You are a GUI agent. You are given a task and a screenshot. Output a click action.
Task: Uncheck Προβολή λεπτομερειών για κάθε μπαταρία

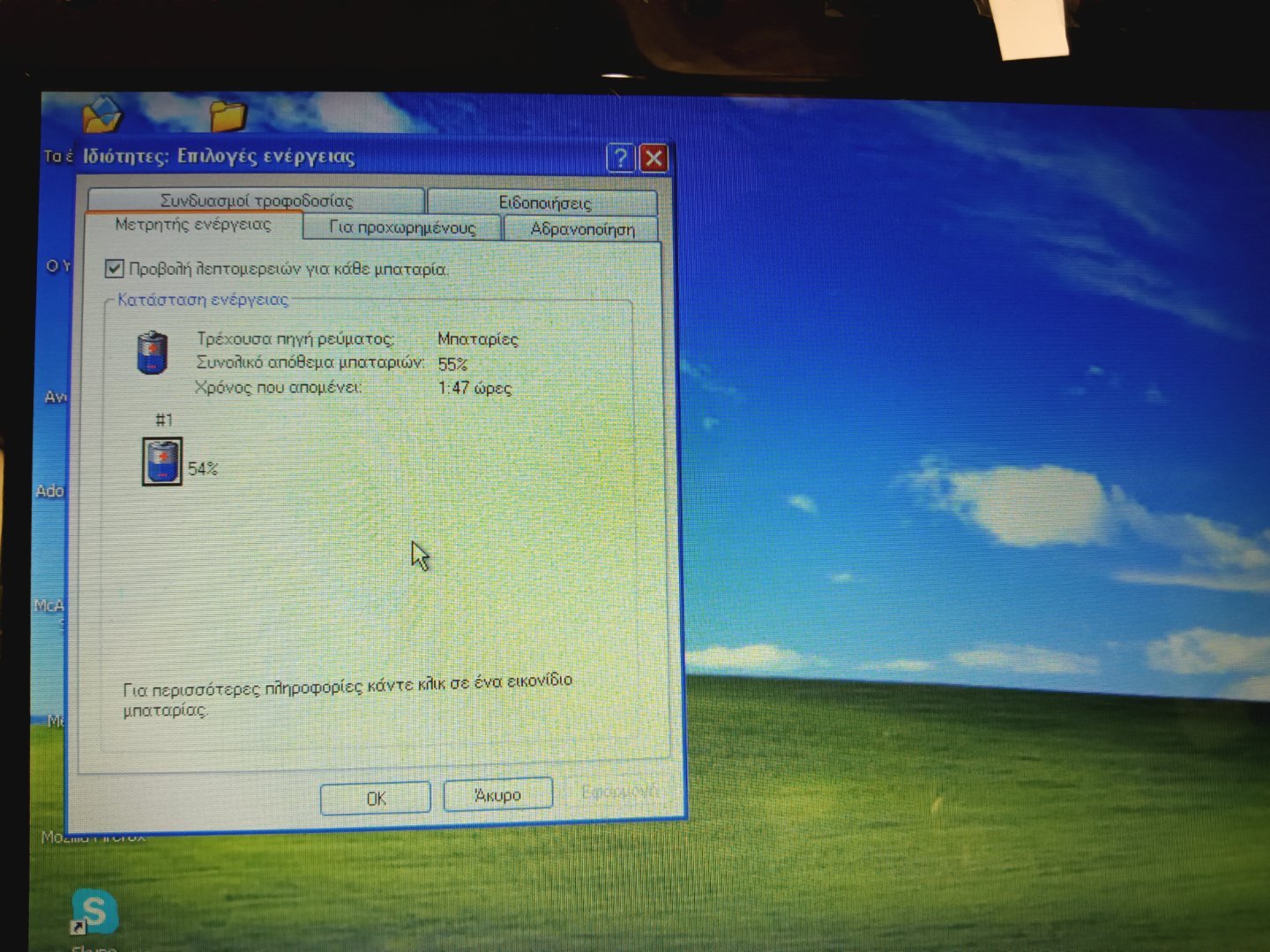click(114, 268)
